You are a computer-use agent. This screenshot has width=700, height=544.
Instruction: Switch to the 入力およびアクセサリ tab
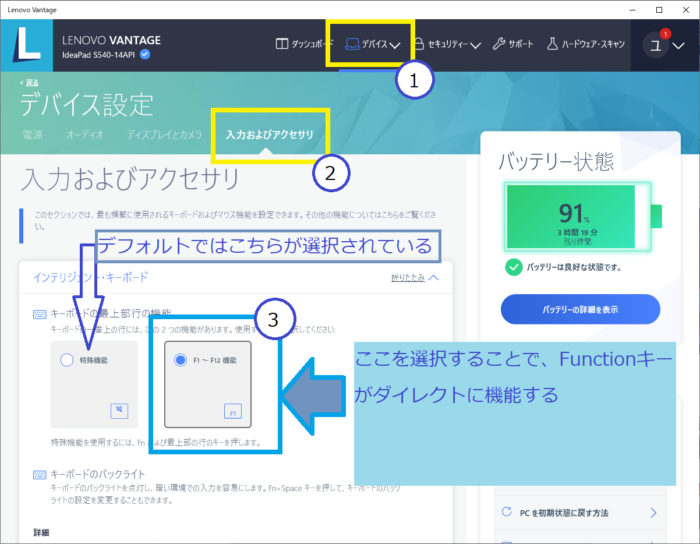[269, 134]
